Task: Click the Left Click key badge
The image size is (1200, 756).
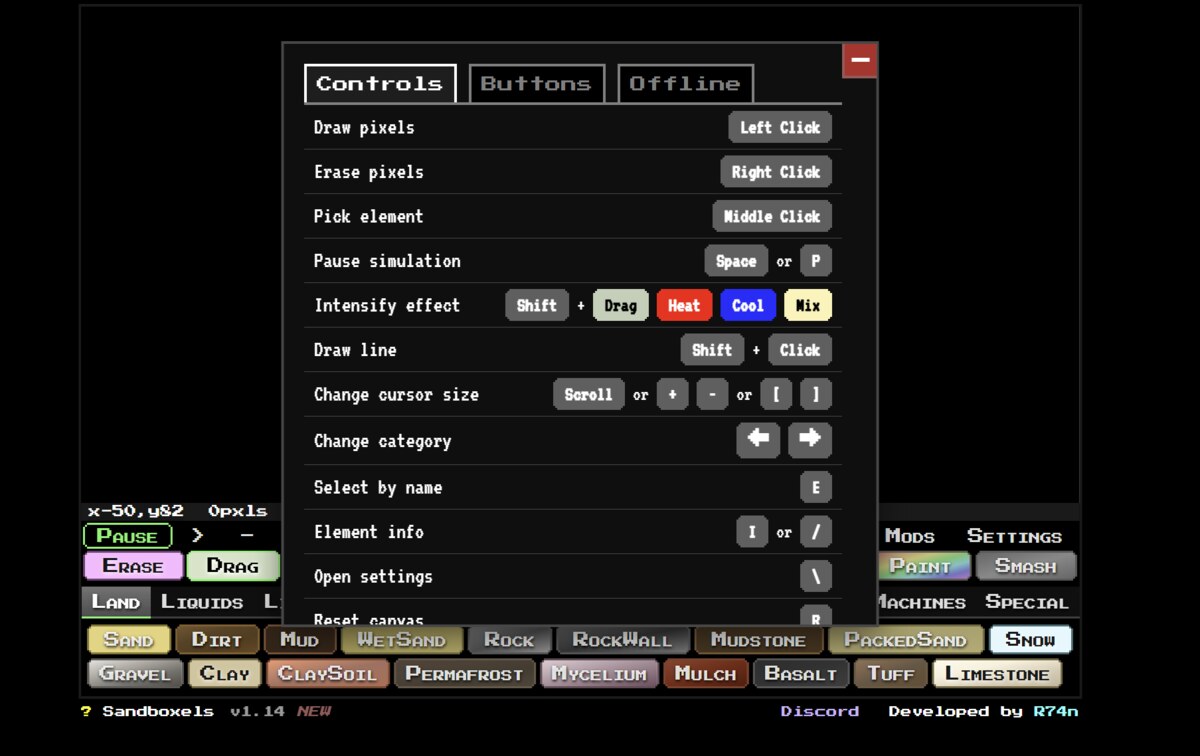Action: [780, 127]
